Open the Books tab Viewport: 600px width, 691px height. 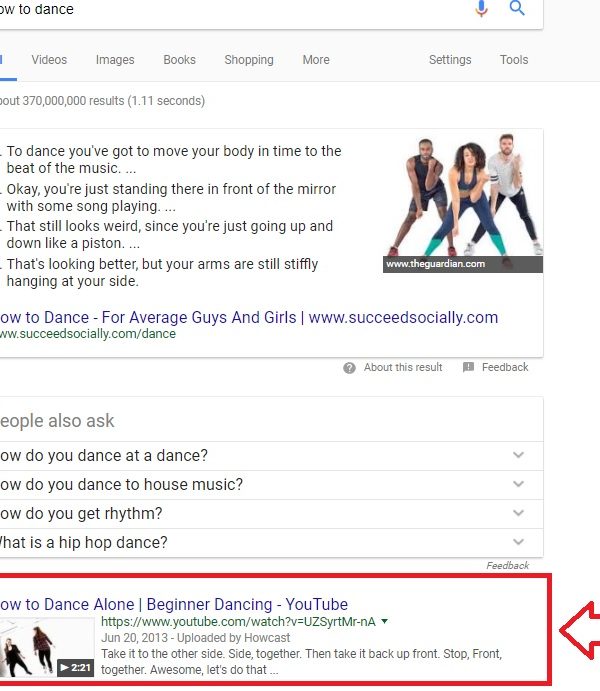coord(179,59)
